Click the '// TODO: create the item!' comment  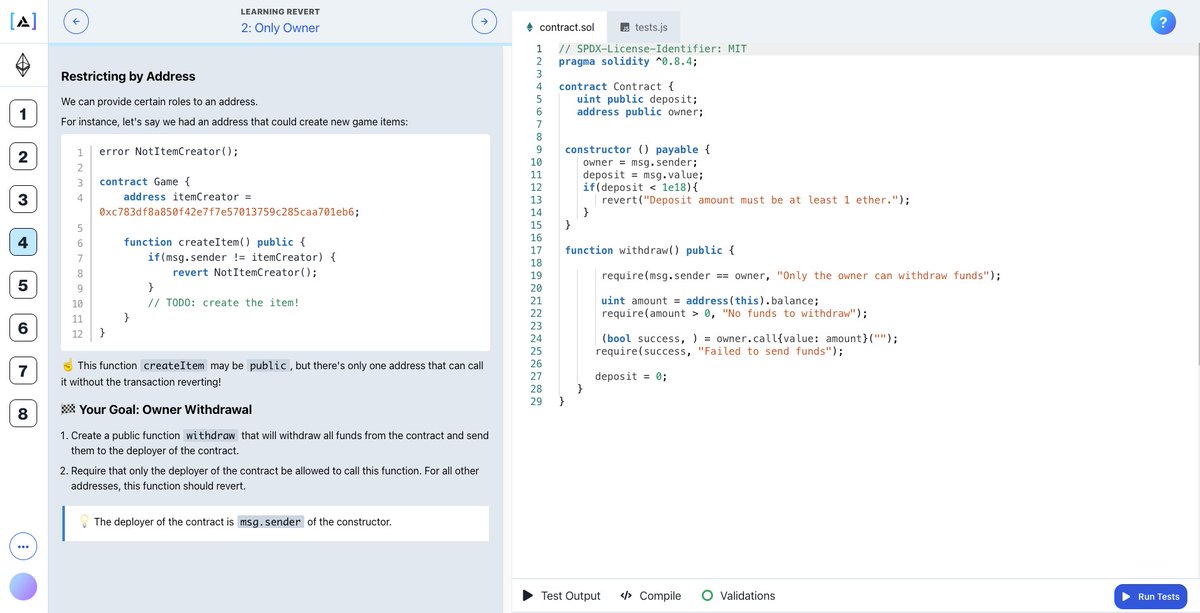[x=223, y=302]
